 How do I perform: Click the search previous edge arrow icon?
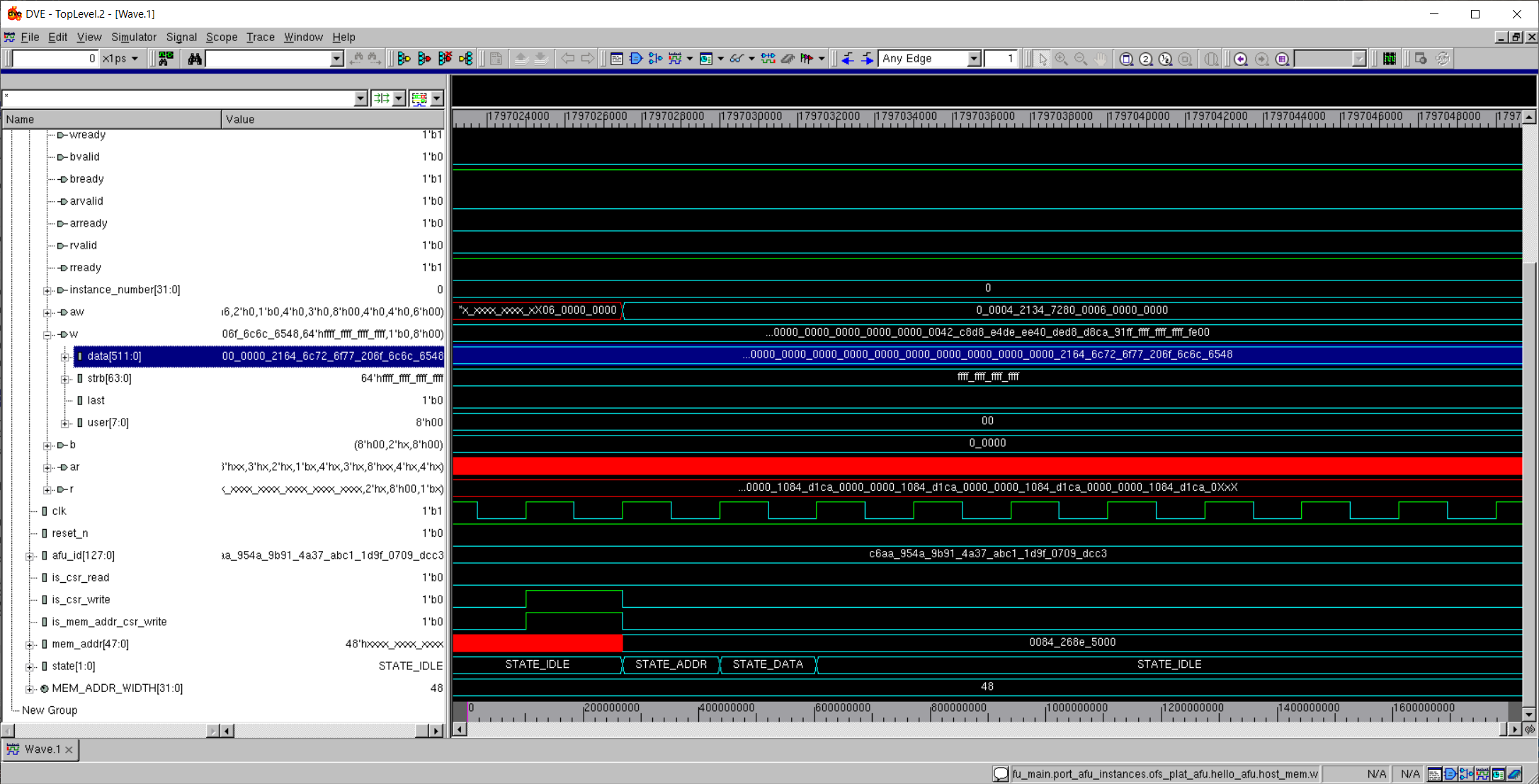[x=848, y=59]
